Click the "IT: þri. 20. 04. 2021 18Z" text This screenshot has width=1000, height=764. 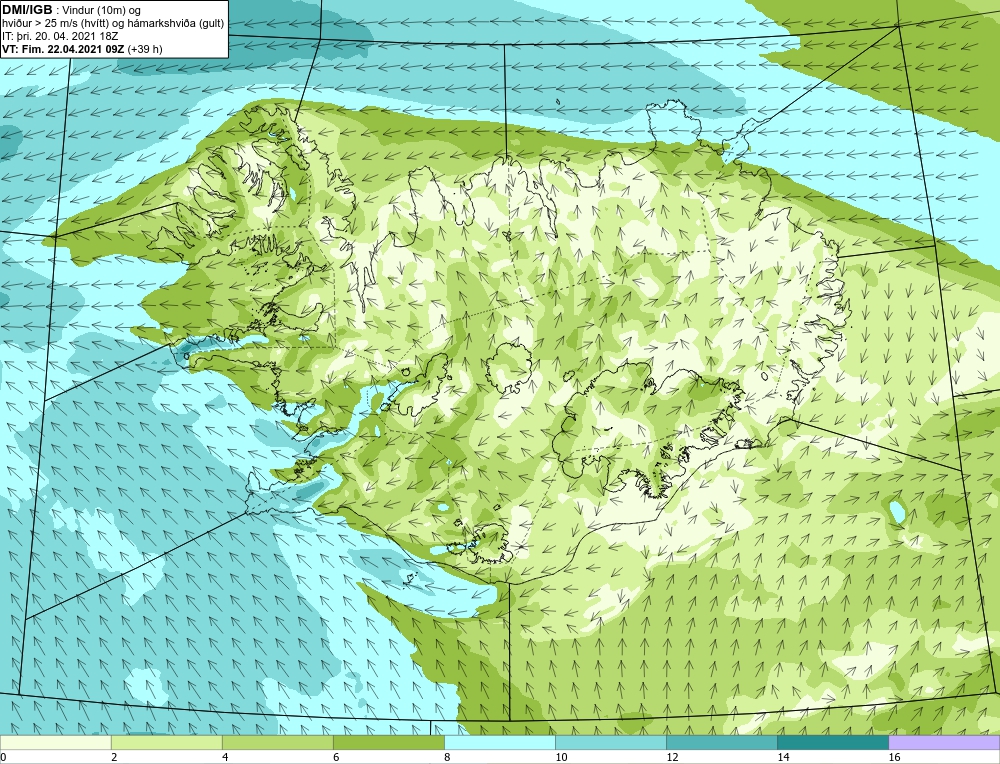coord(60,36)
